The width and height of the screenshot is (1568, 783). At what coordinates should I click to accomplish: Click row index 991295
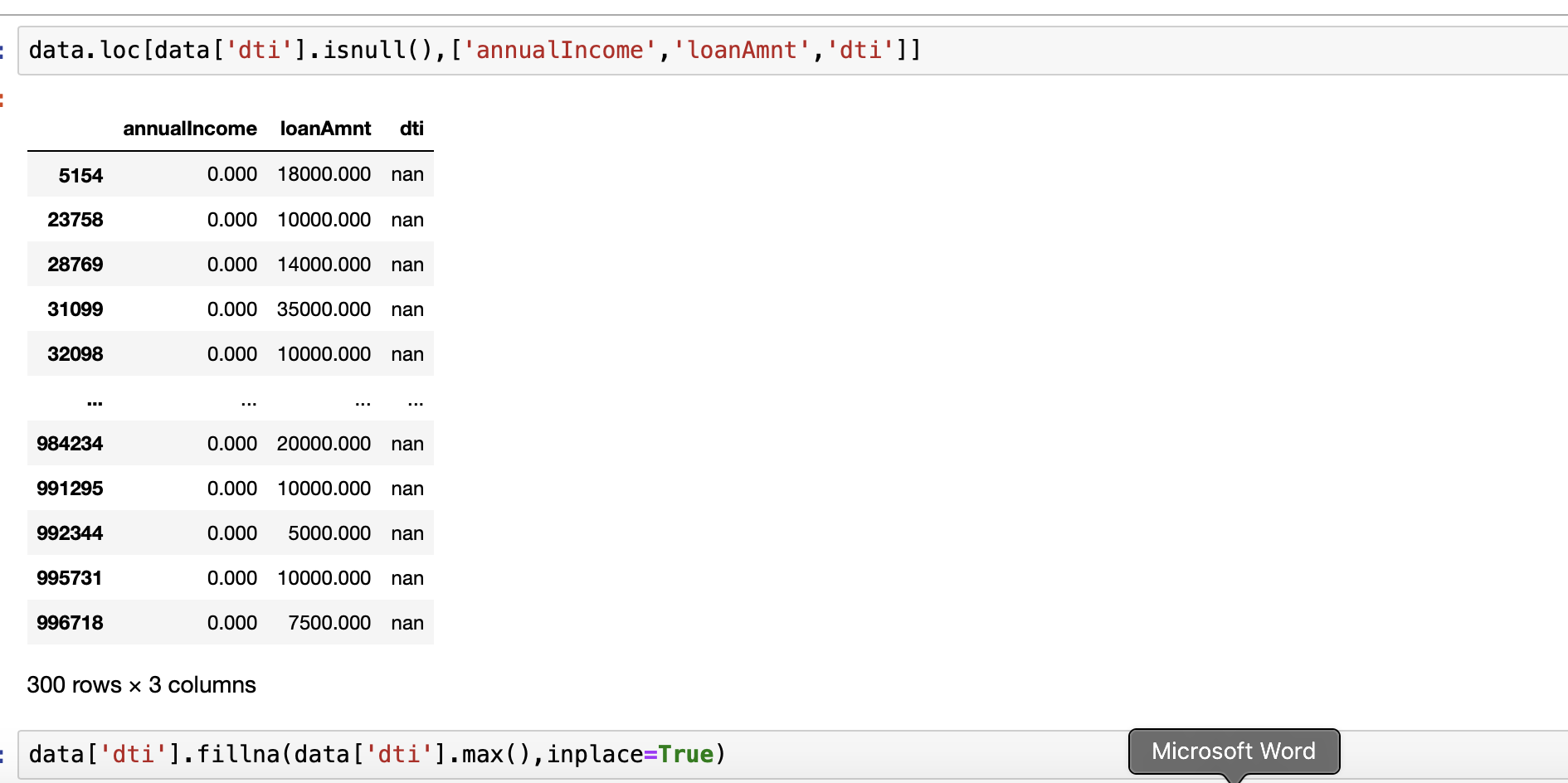pos(70,489)
